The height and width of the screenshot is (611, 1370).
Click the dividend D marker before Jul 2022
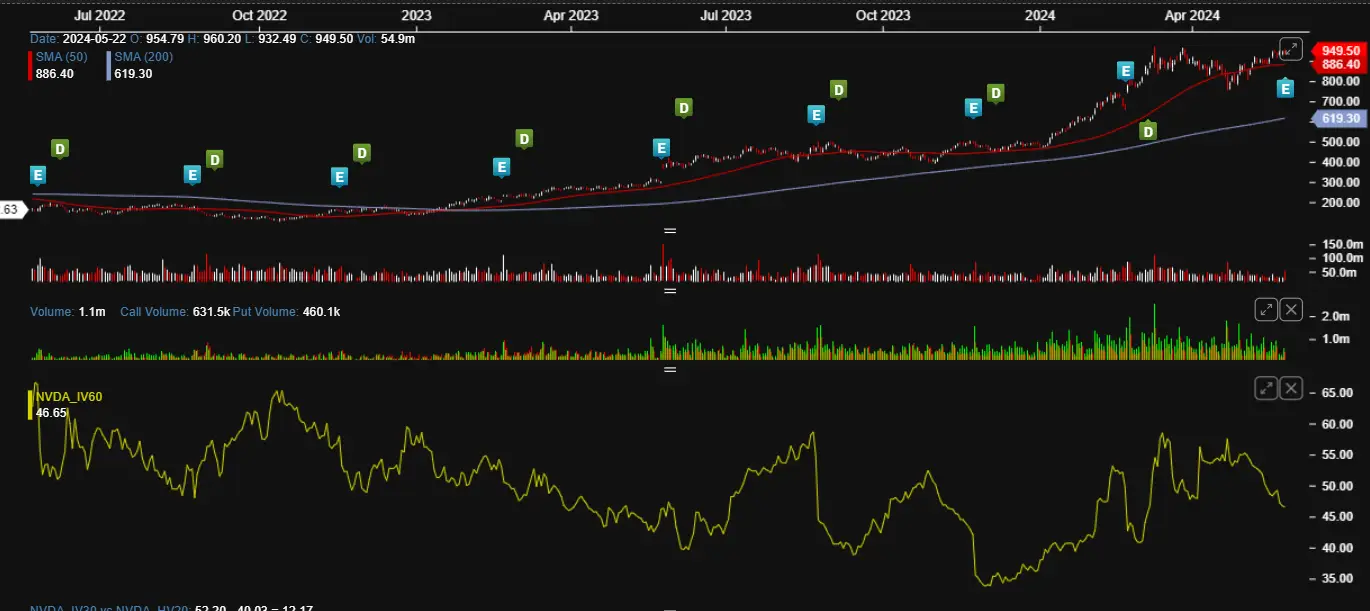coord(60,149)
